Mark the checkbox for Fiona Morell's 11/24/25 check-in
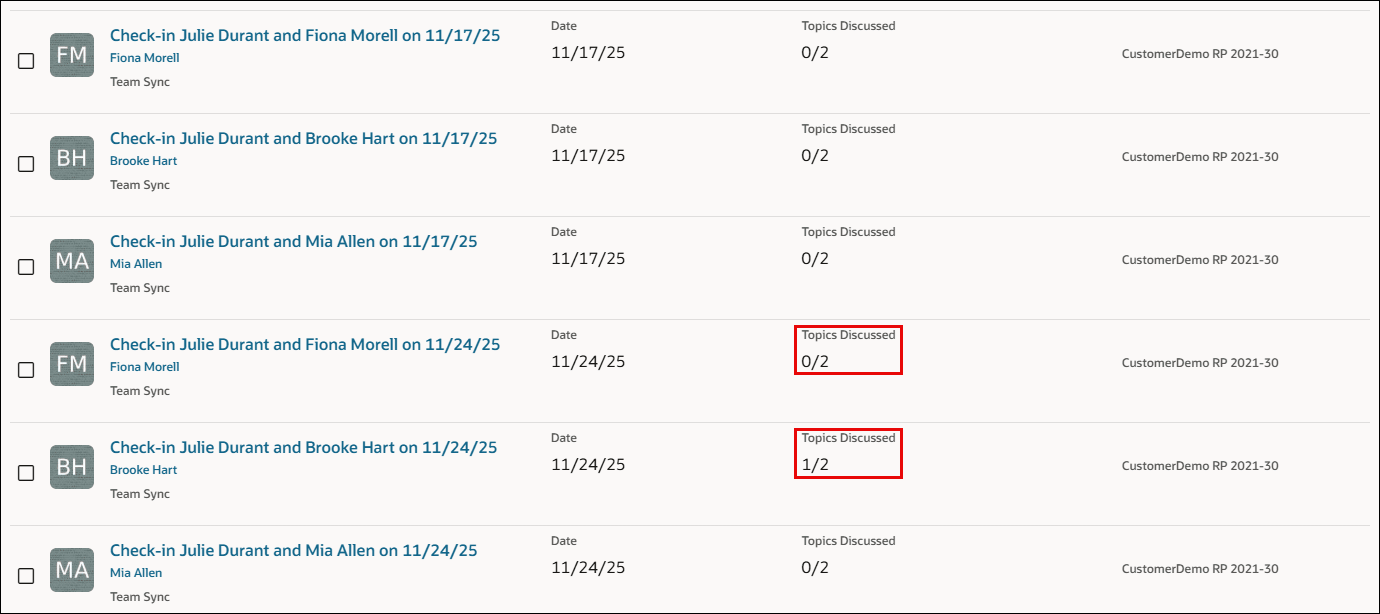1380x614 pixels. 26,370
